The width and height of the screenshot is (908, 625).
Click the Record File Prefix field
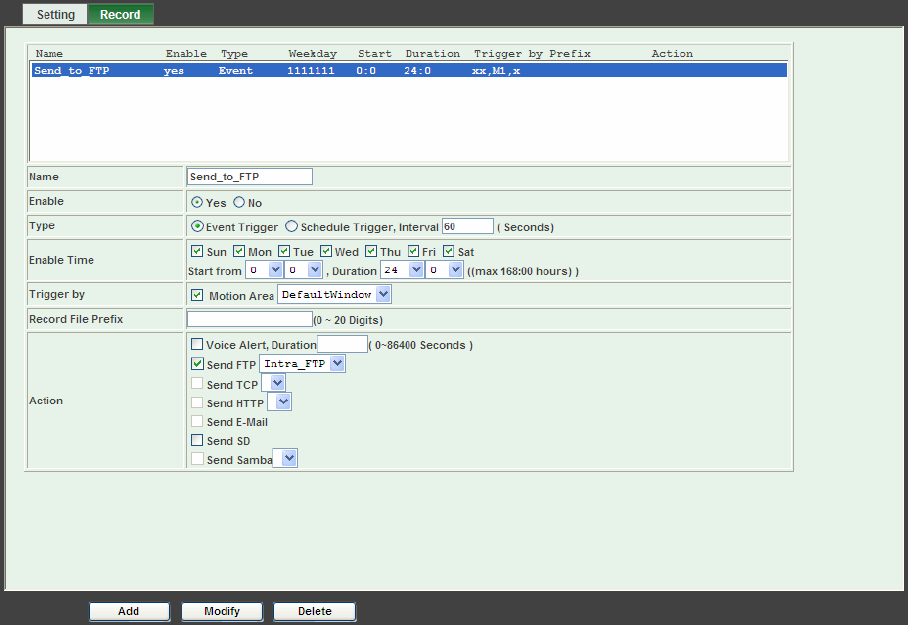(x=250, y=319)
